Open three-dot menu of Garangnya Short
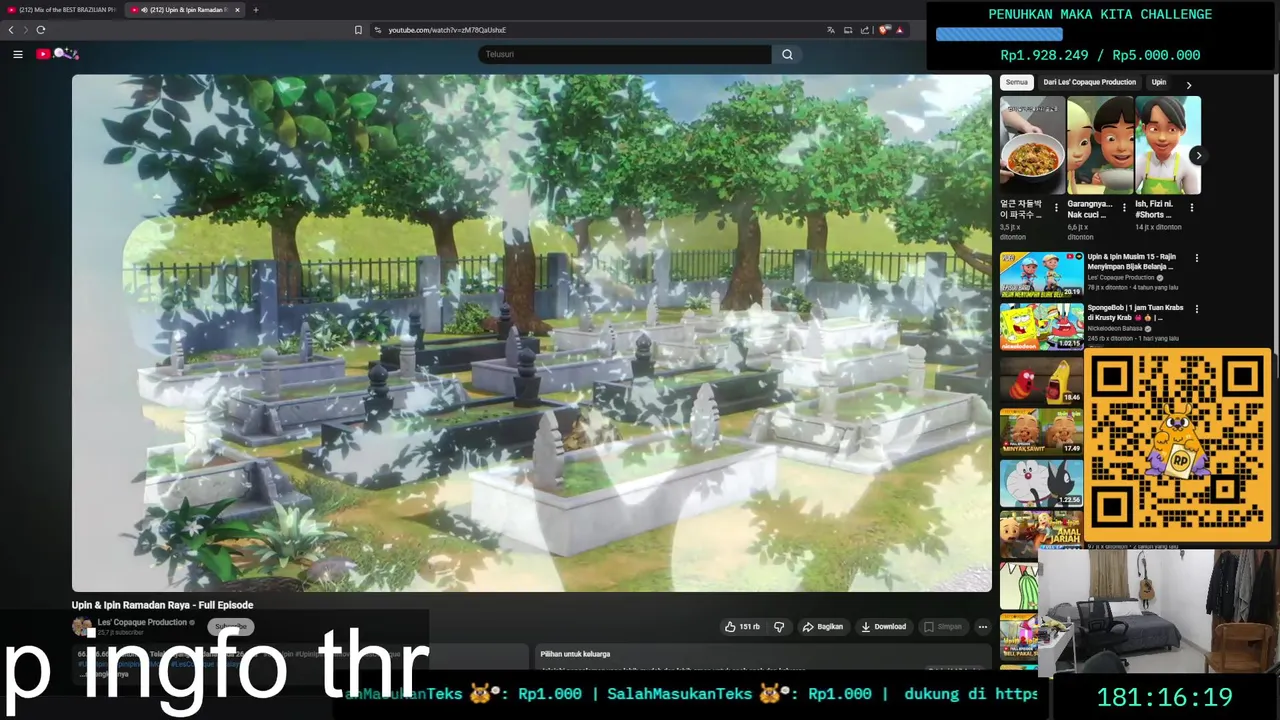The width and height of the screenshot is (1280, 720). point(1123,208)
